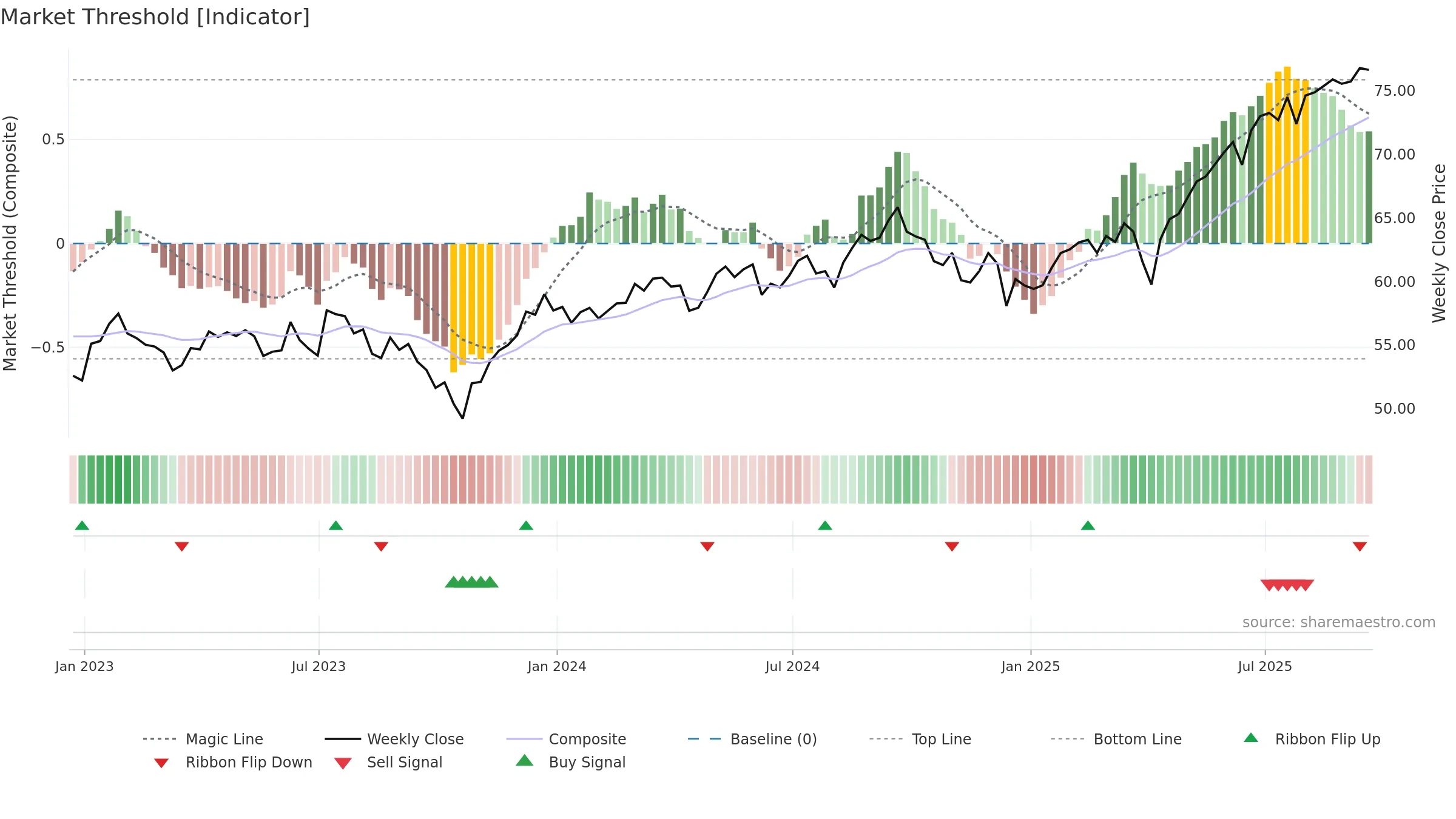Click the 70.00 price axis label
This screenshot has height=819, width=1456.
click(x=1395, y=155)
